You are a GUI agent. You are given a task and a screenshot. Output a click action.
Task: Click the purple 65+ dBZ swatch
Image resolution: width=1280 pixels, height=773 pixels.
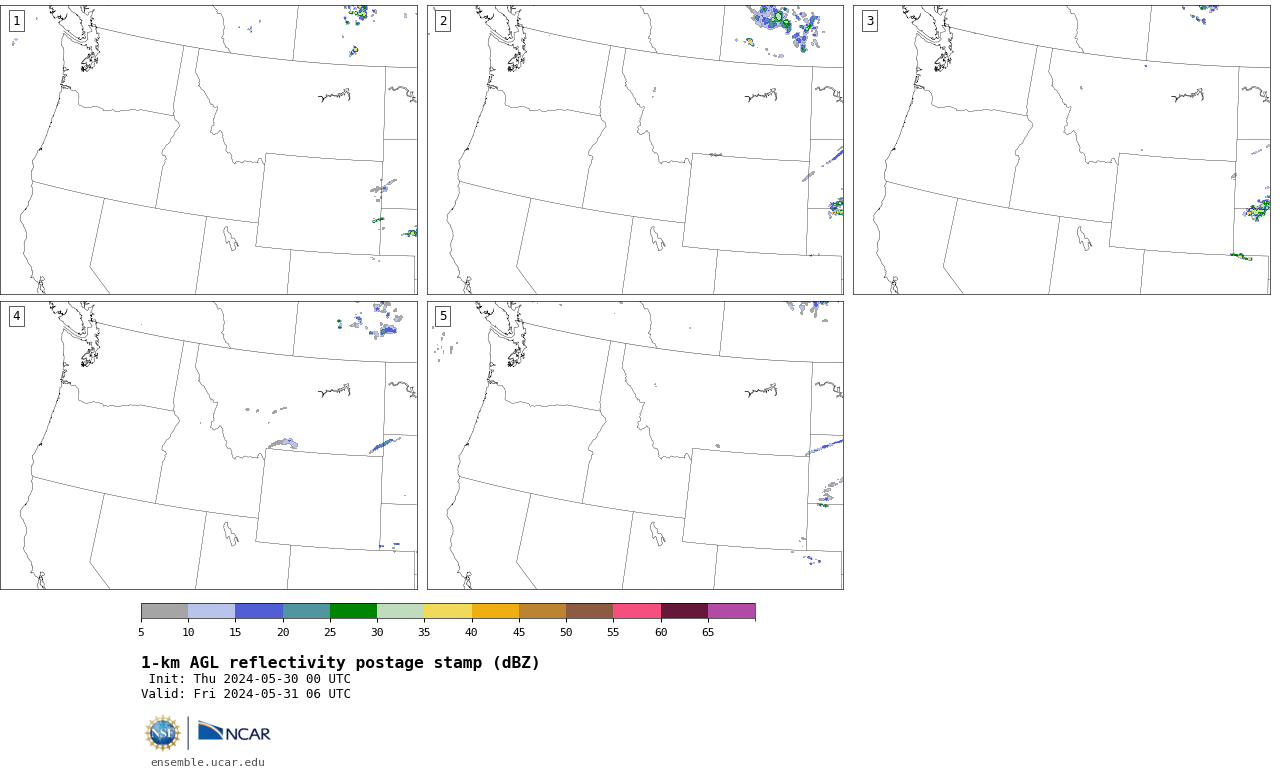731,611
